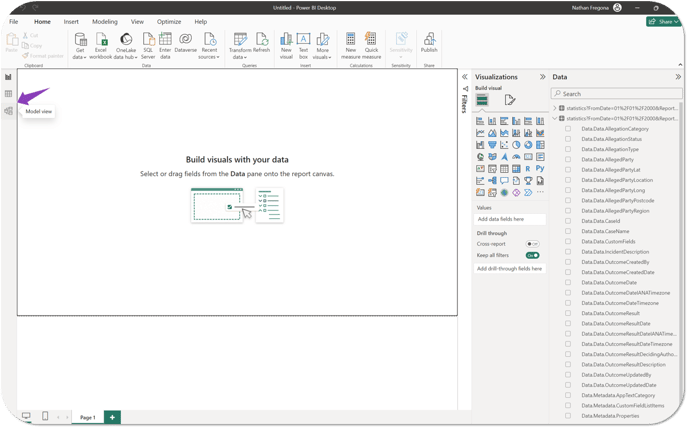Screen dimensions: 688x428
Task: Switch to Insert ribbon tab
Action: coord(71,22)
